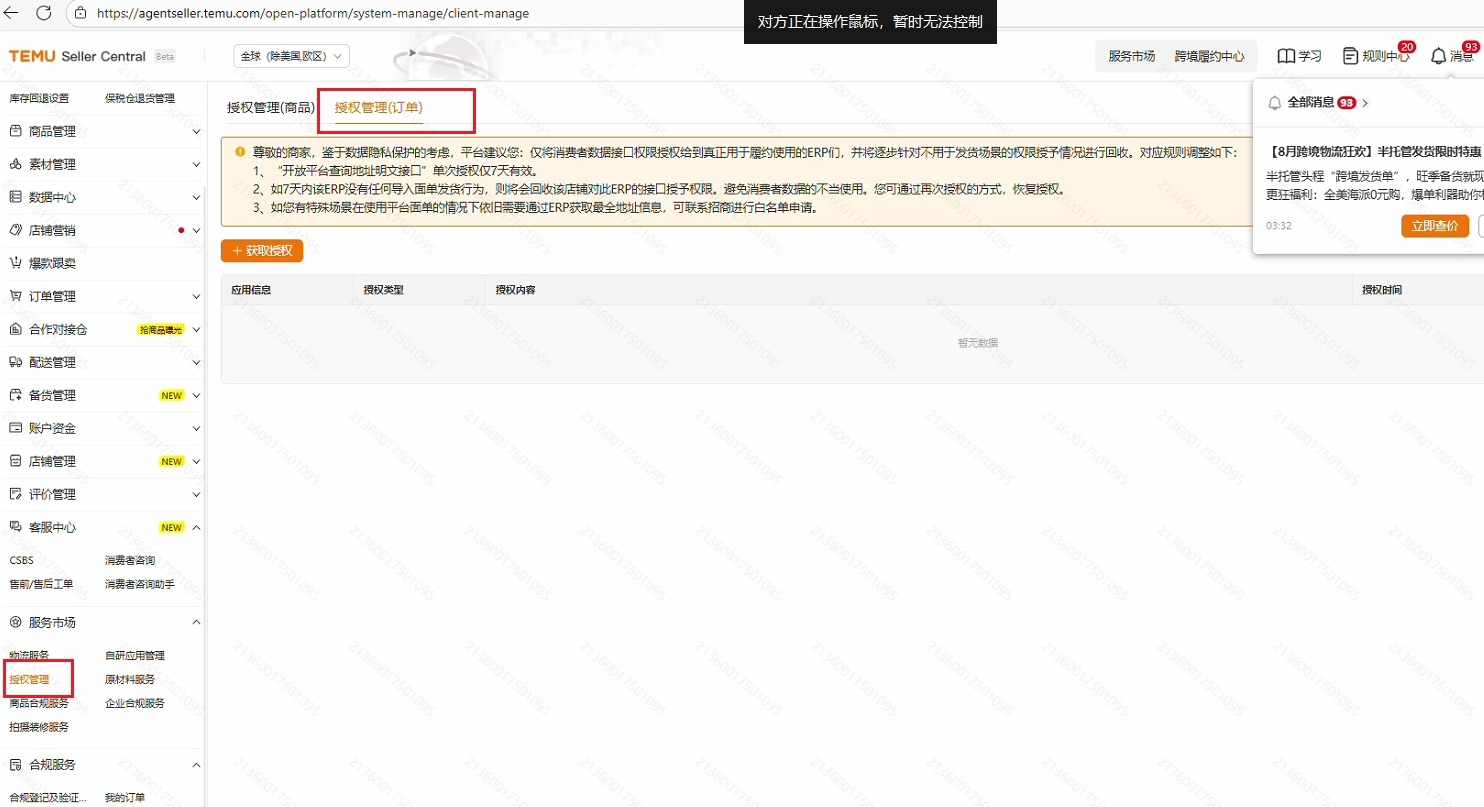The image size is (1484, 807).
Task: Click the 评价管理 edit icon
Action: click(x=16, y=494)
